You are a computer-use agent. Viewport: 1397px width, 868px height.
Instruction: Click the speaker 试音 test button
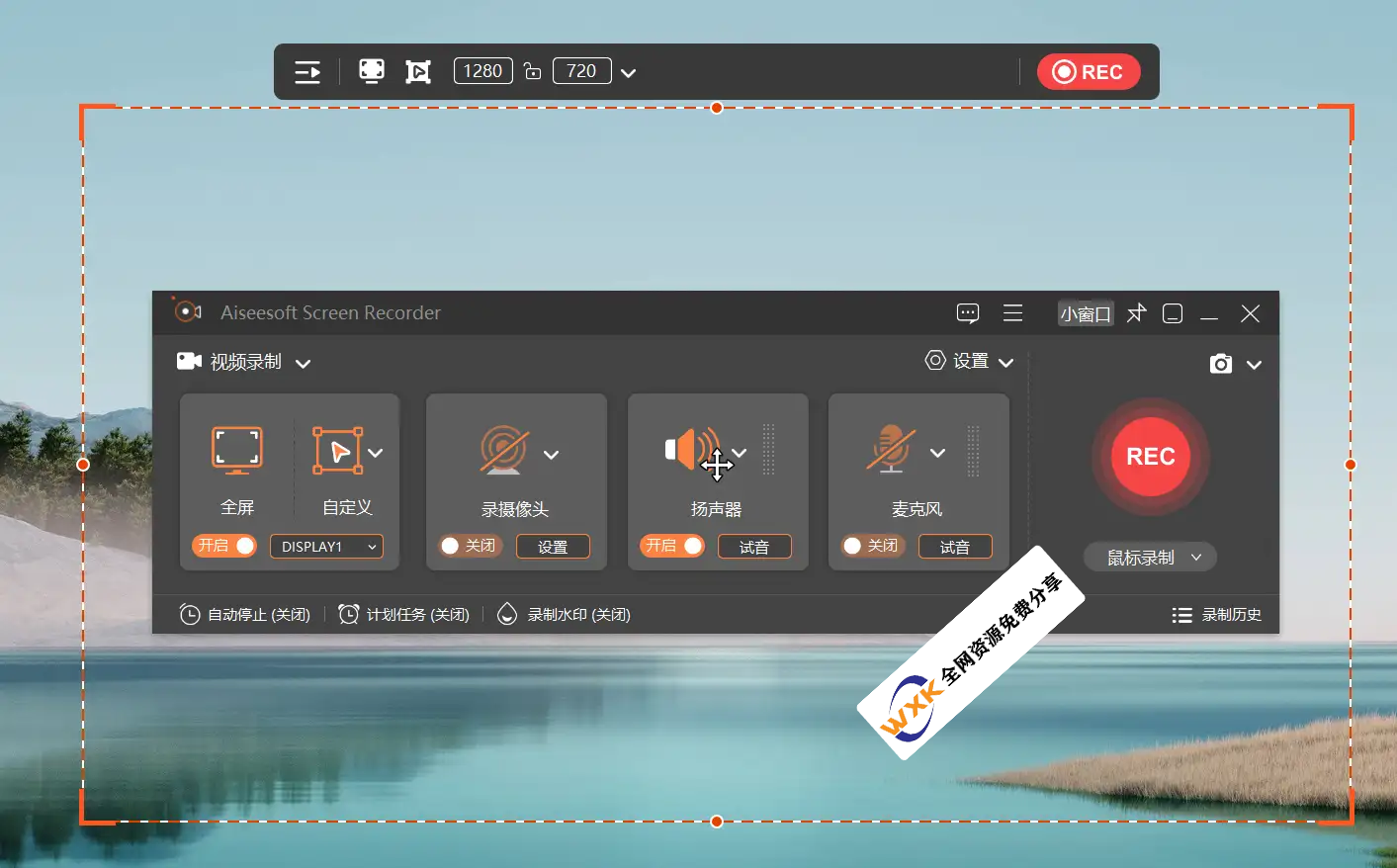pos(754,547)
